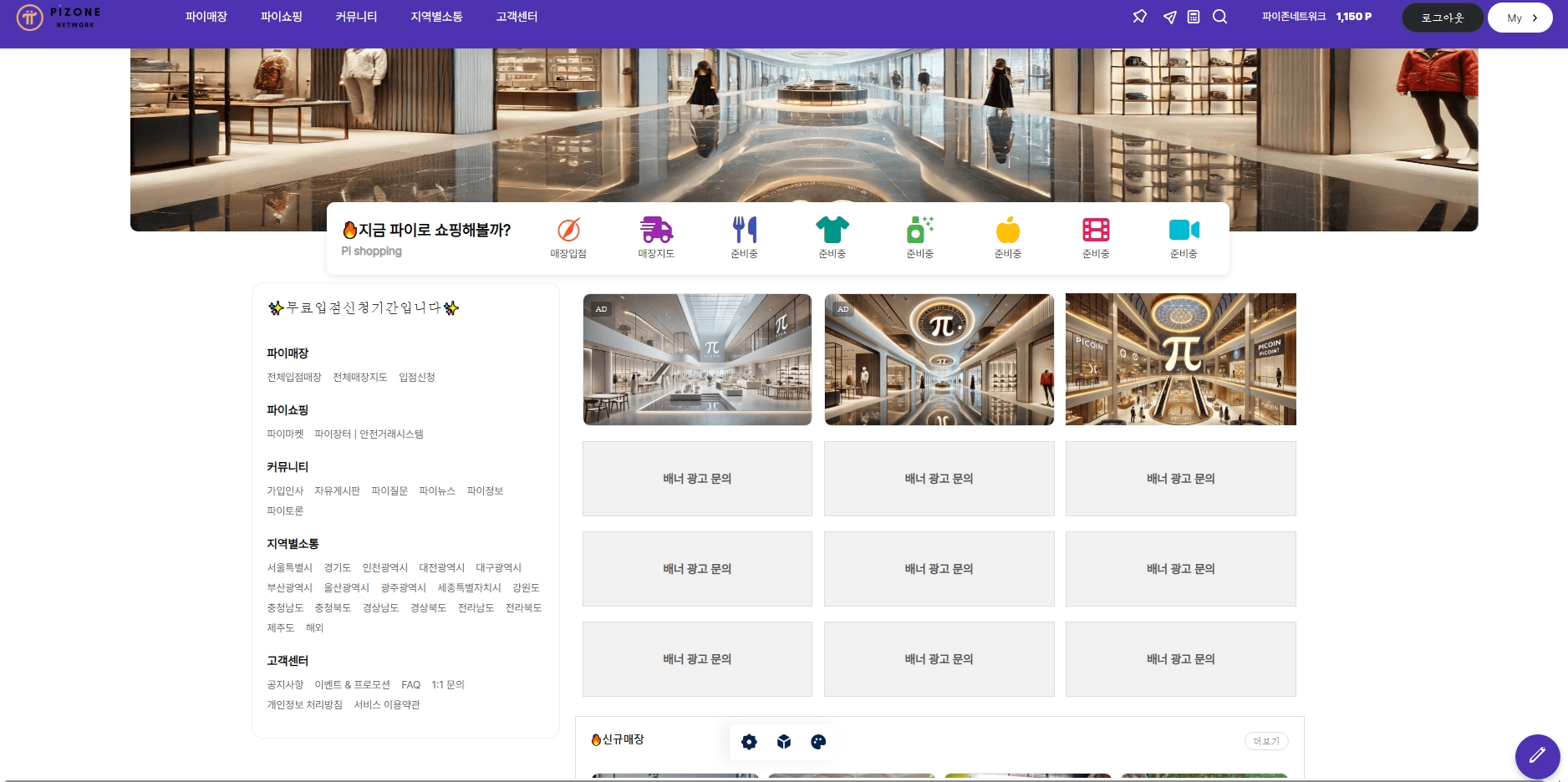Open the palette theme icon

click(818, 742)
